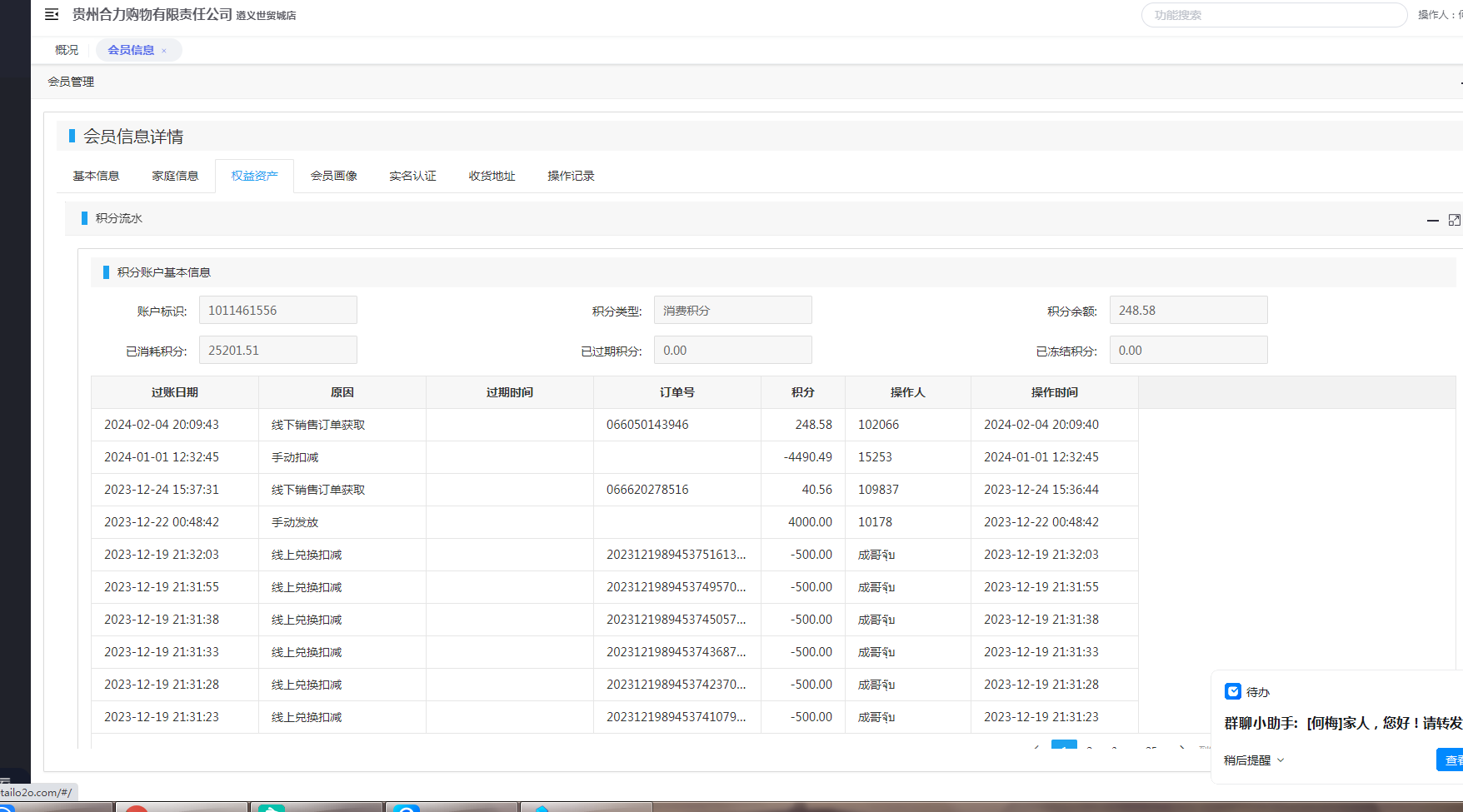Select order number 066050143946 cell
Viewport: 1463px width, 812px height.
point(647,425)
